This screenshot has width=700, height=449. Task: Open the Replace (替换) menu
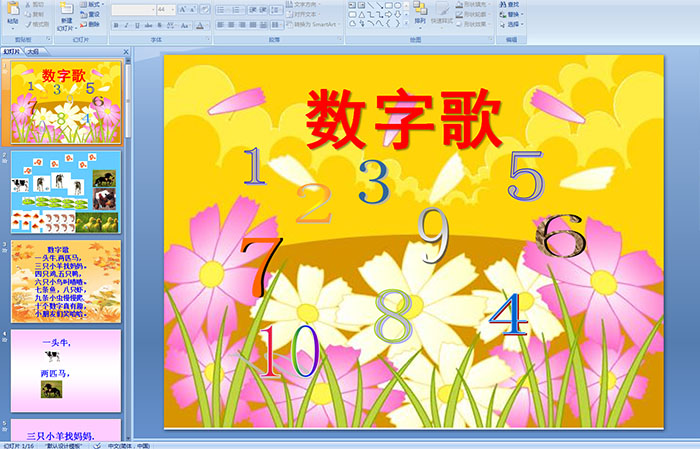pyautogui.click(x=512, y=14)
